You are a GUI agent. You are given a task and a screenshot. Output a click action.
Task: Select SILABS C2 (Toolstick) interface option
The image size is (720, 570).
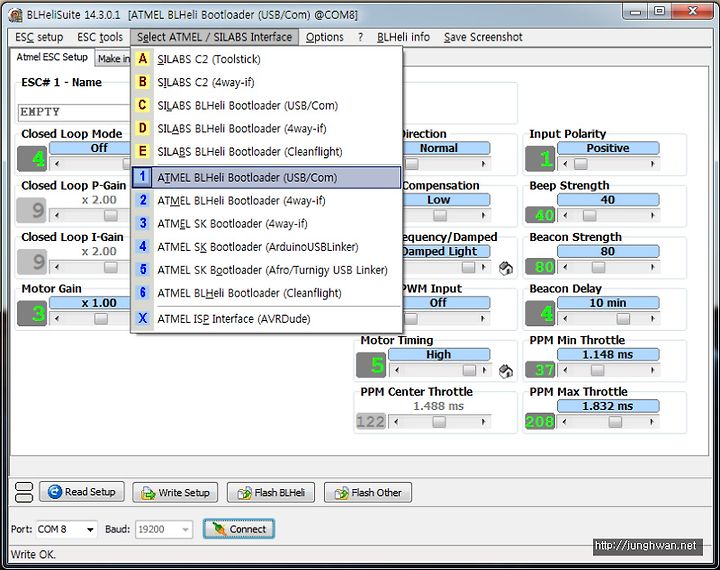(x=267, y=59)
